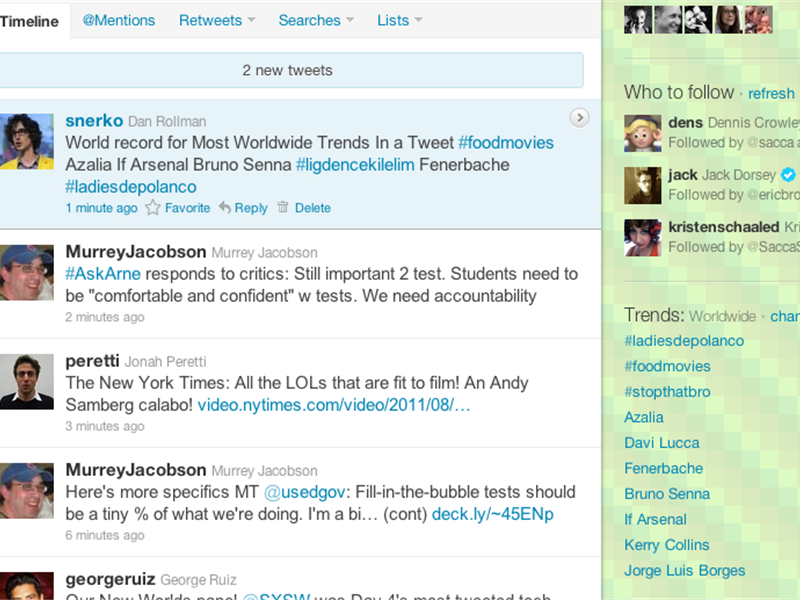The image size is (800, 600).
Task: Change the Worldwide trends location
Action: [785, 316]
